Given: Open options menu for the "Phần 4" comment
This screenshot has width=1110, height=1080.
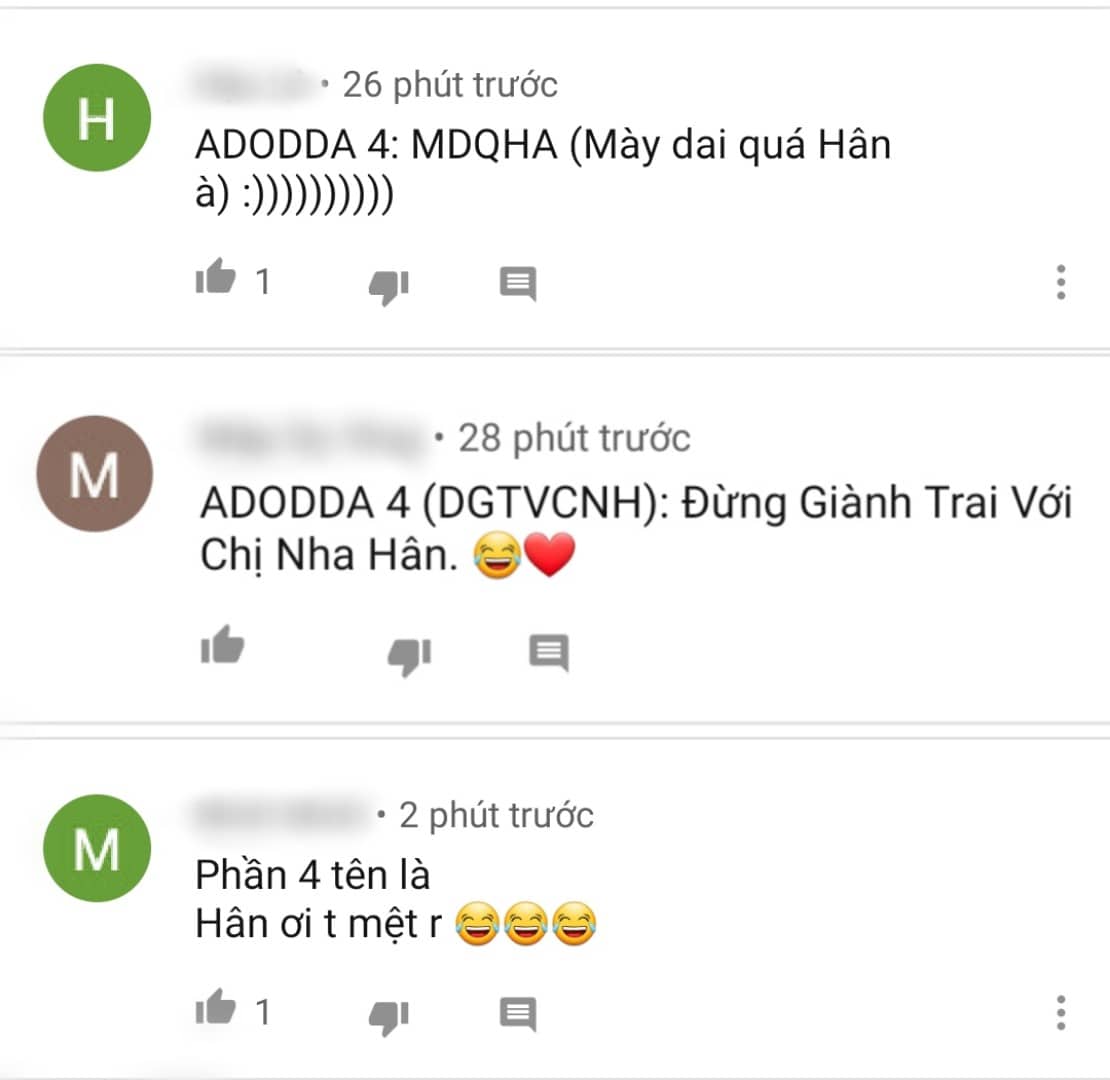Looking at the screenshot, I should [1060, 1013].
